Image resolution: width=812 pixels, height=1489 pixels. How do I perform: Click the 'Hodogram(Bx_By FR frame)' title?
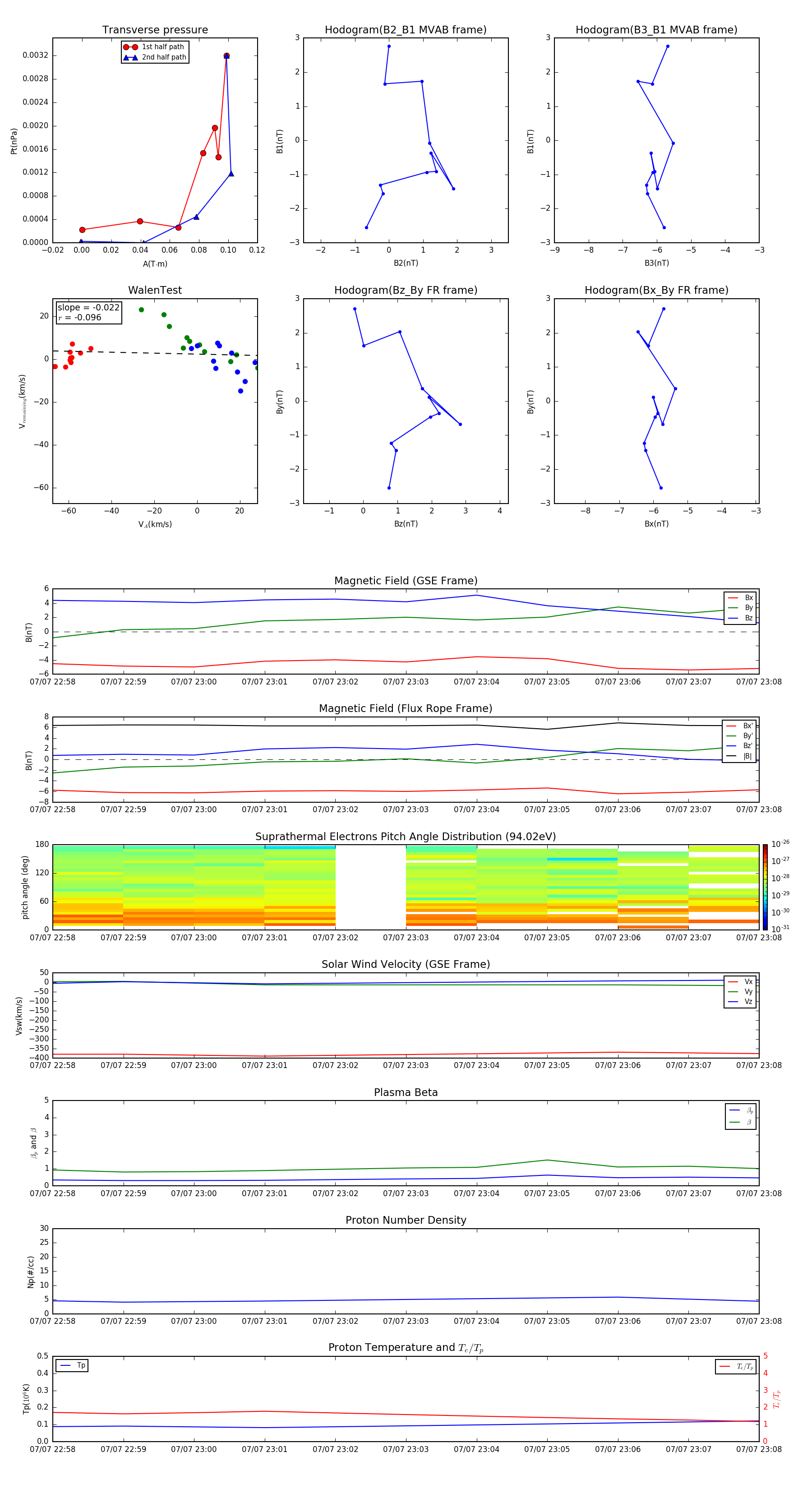(656, 290)
